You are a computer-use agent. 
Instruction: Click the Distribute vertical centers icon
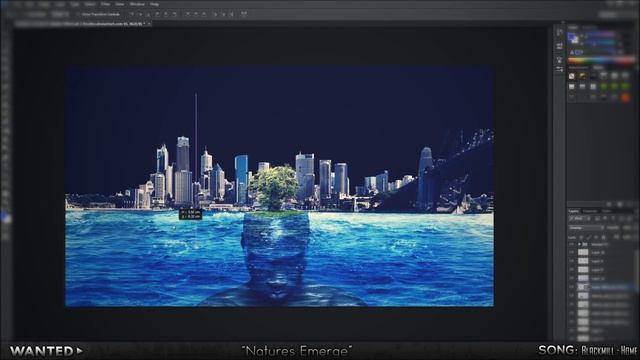click(196, 14)
